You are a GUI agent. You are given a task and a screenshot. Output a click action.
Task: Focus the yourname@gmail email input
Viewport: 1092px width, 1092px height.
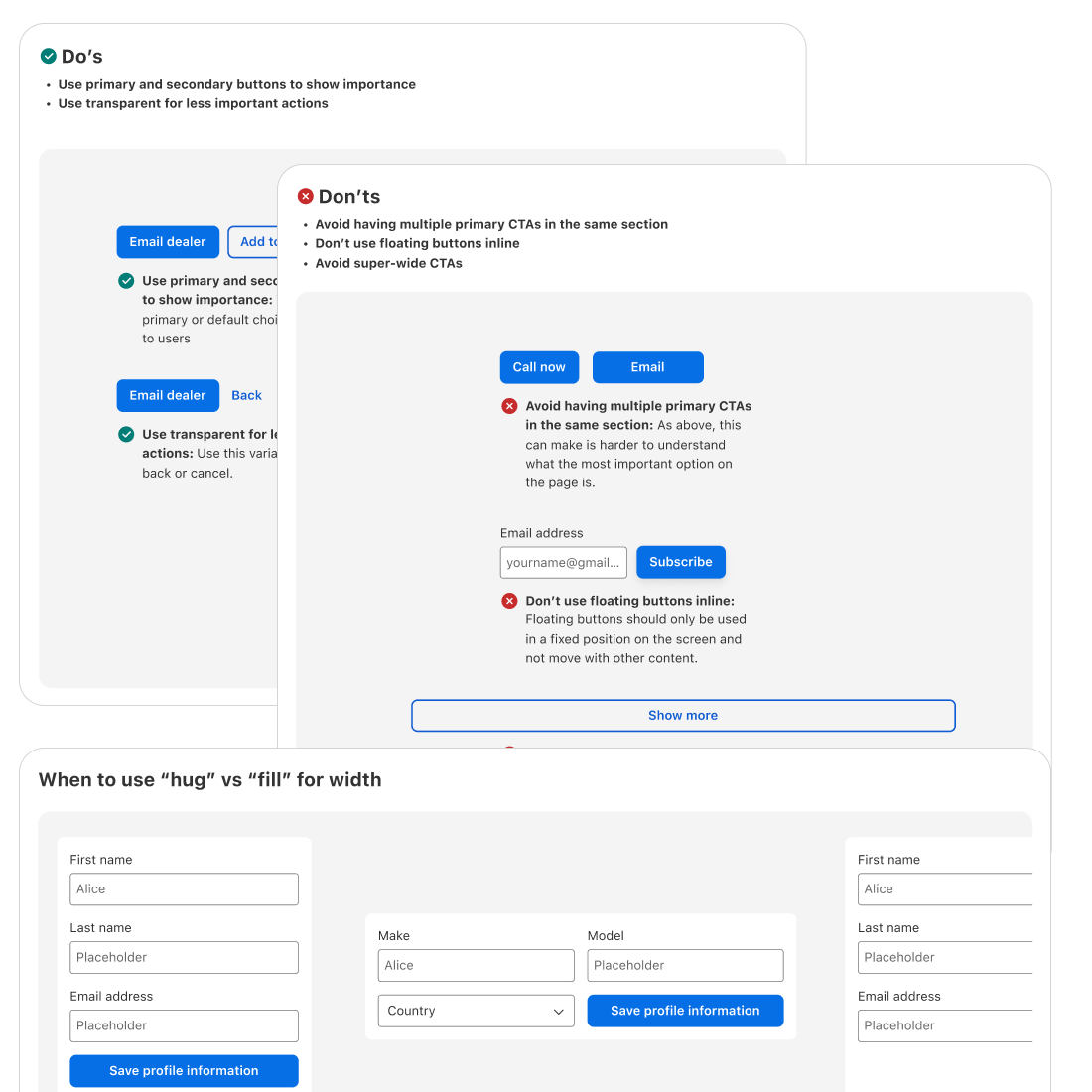coord(564,563)
